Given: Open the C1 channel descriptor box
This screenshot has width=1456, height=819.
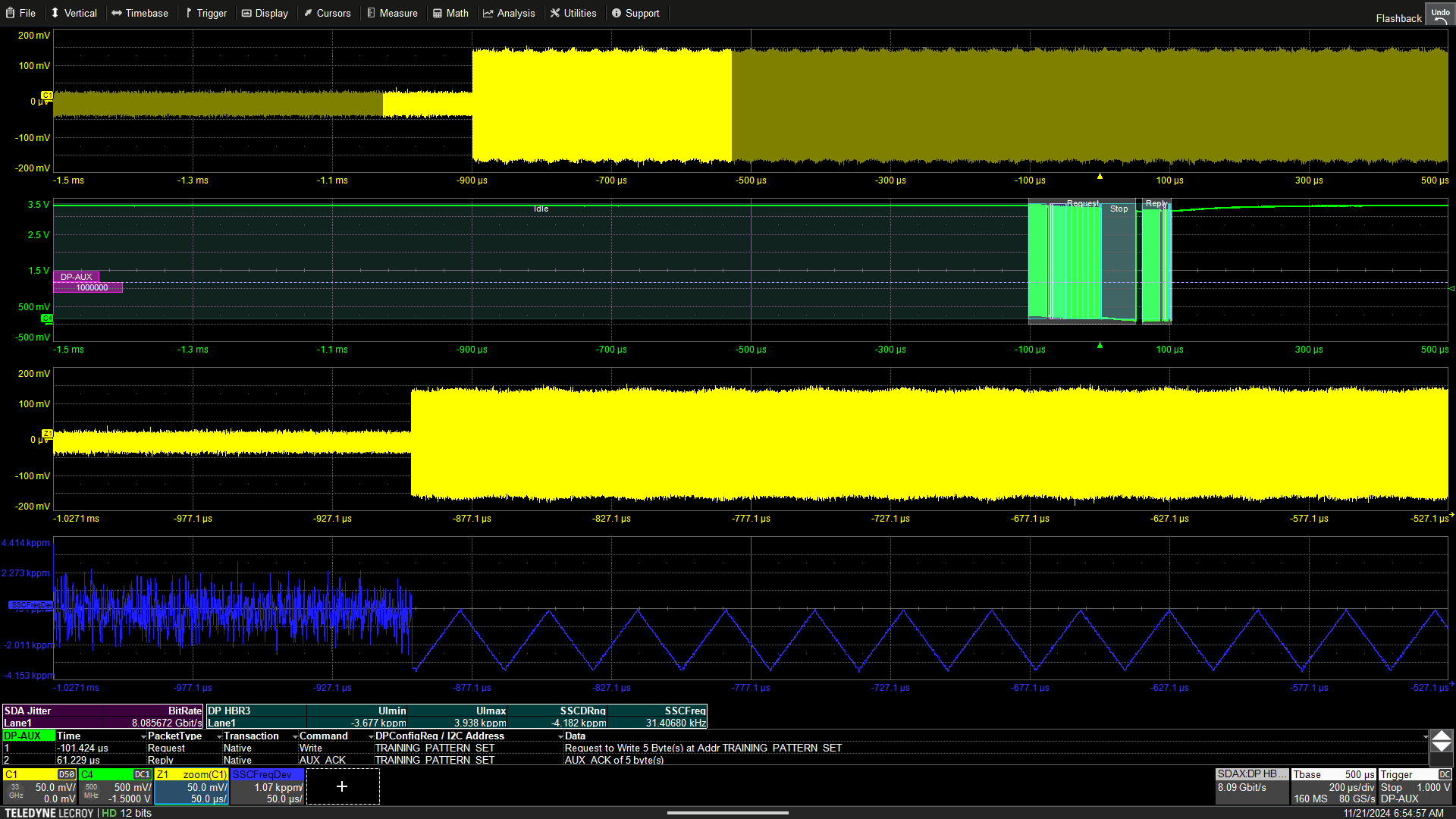Looking at the screenshot, I should [39, 786].
